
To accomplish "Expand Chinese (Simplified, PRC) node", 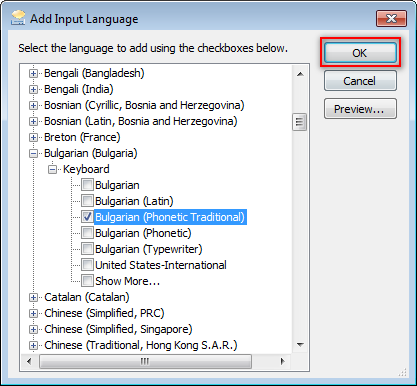I will point(33,313).
